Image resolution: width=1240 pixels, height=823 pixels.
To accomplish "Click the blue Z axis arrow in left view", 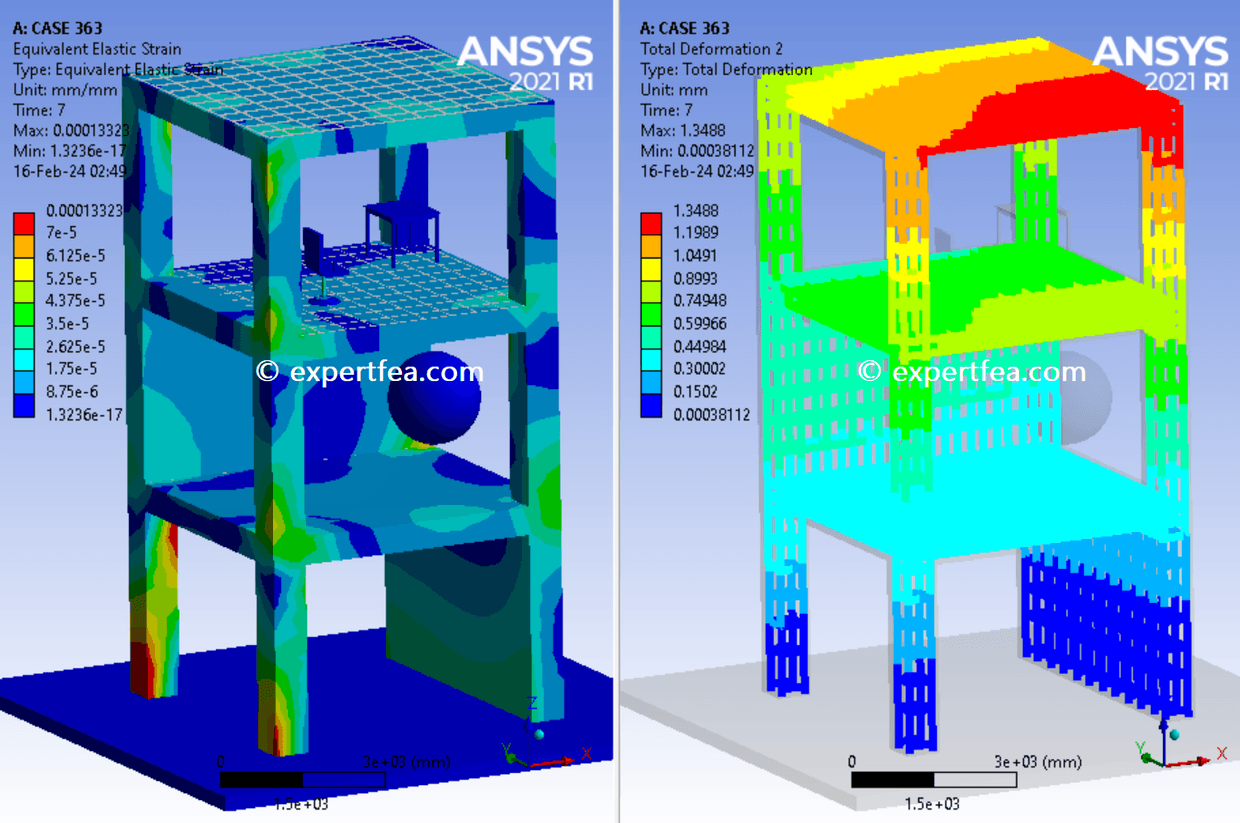I will tap(528, 725).
